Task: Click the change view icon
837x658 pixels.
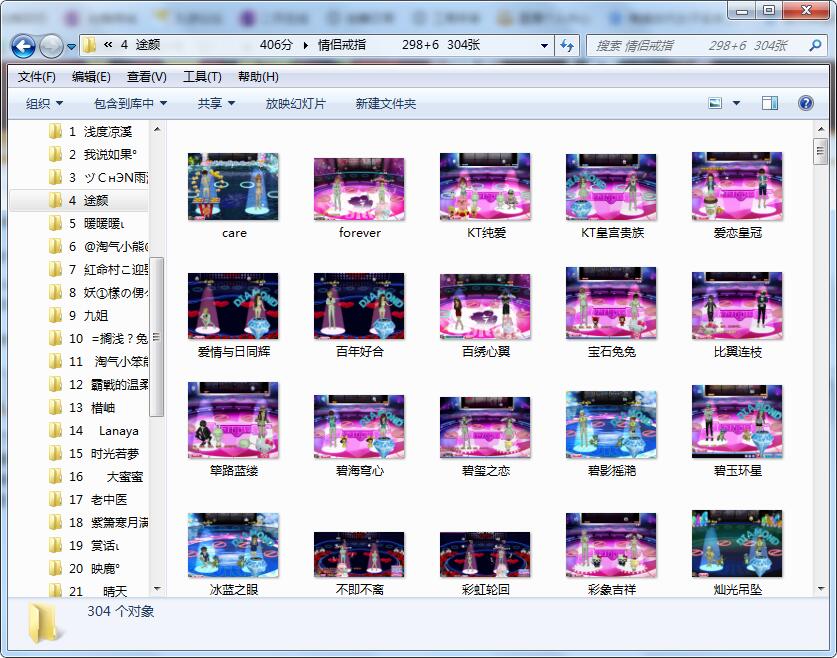Action: click(715, 103)
